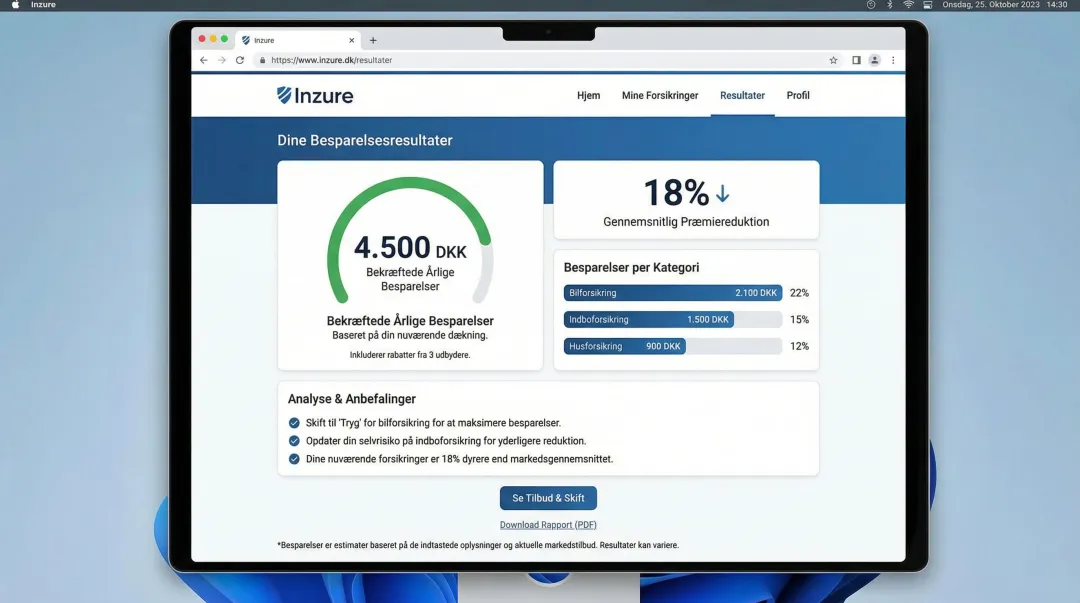Viewport: 1080px width, 603px height.
Task: Open a new browser tab with the plus
Action: coord(373,40)
